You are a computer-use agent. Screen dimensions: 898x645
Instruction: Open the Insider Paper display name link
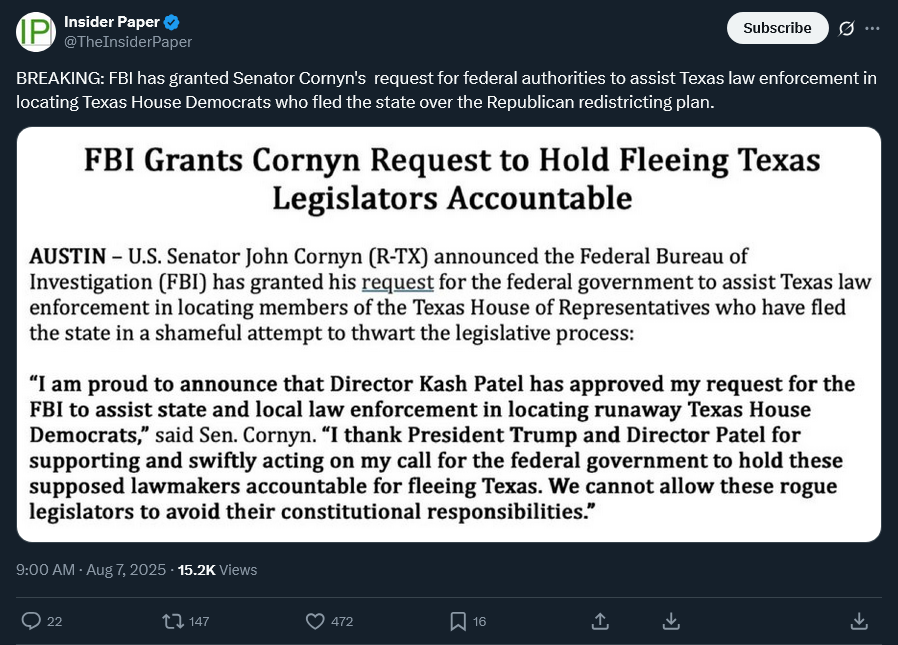[x=111, y=22]
